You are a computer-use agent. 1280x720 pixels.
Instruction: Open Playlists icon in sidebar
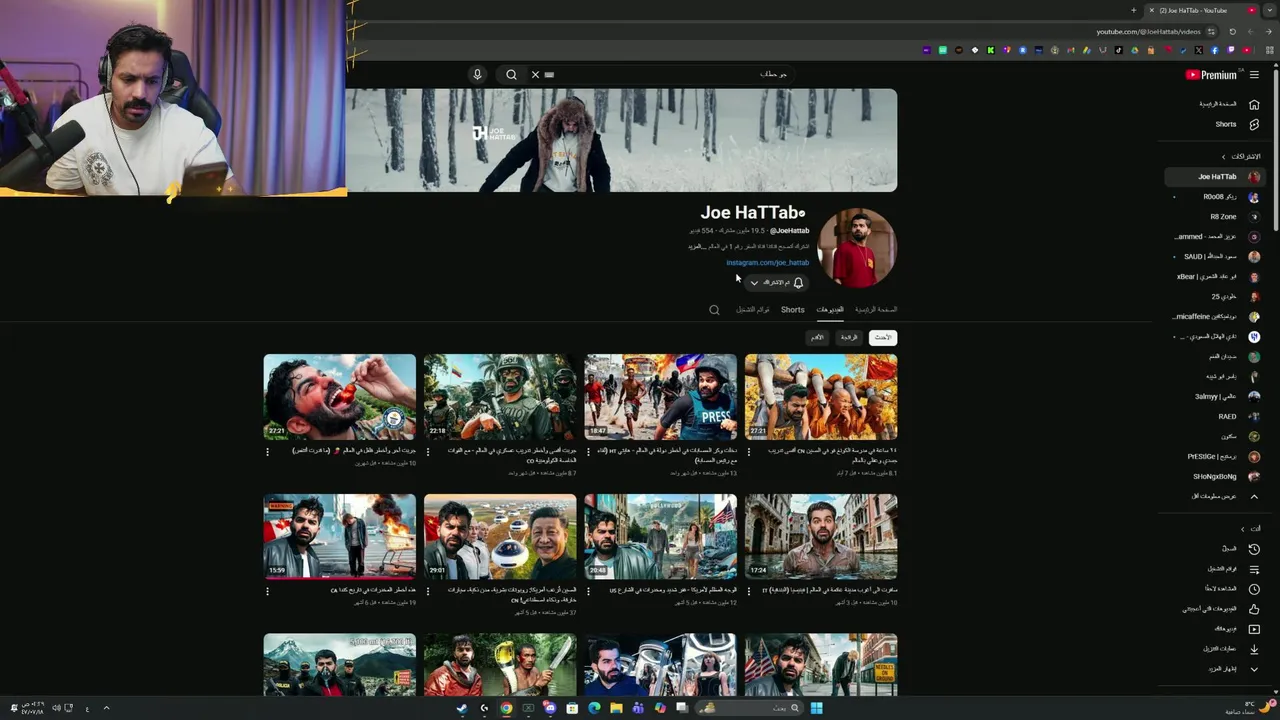click(1254, 569)
